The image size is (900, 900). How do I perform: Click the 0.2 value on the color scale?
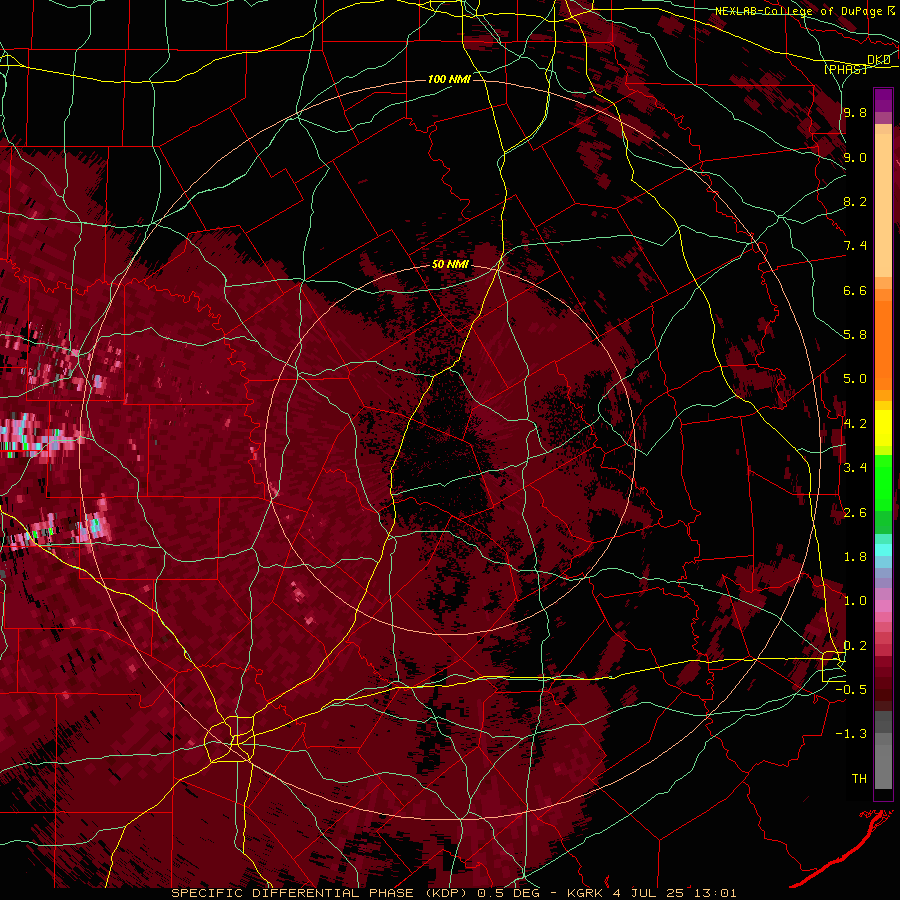pyautogui.click(x=855, y=646)
